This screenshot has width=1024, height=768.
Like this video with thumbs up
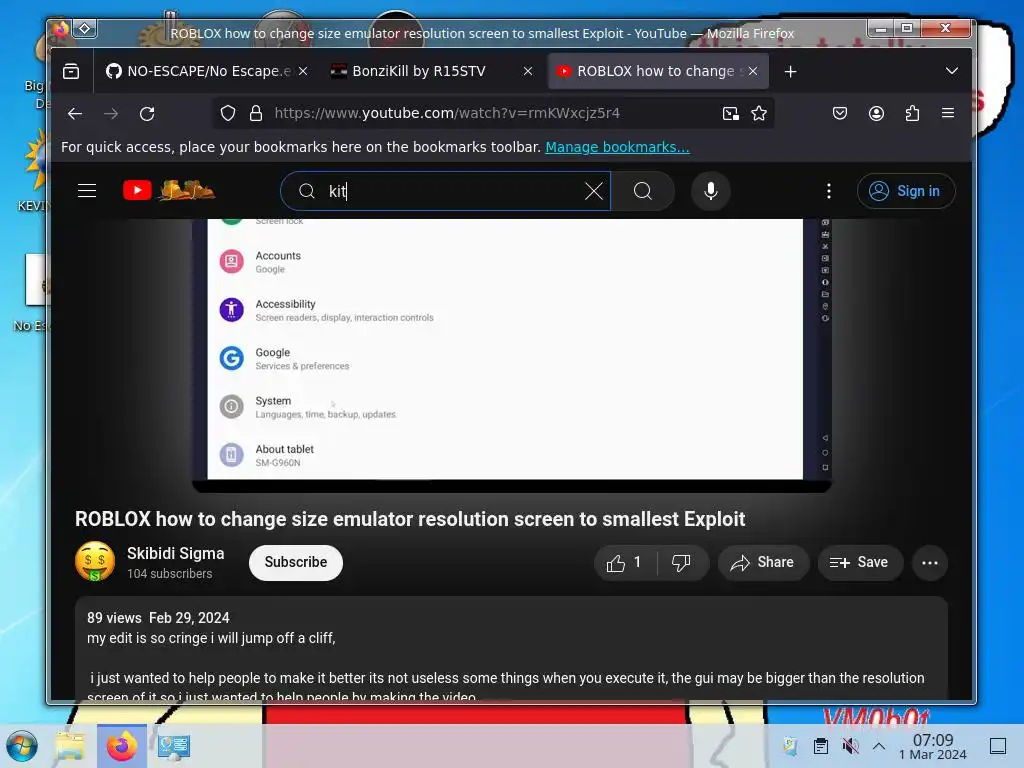[x=624, y=563]
